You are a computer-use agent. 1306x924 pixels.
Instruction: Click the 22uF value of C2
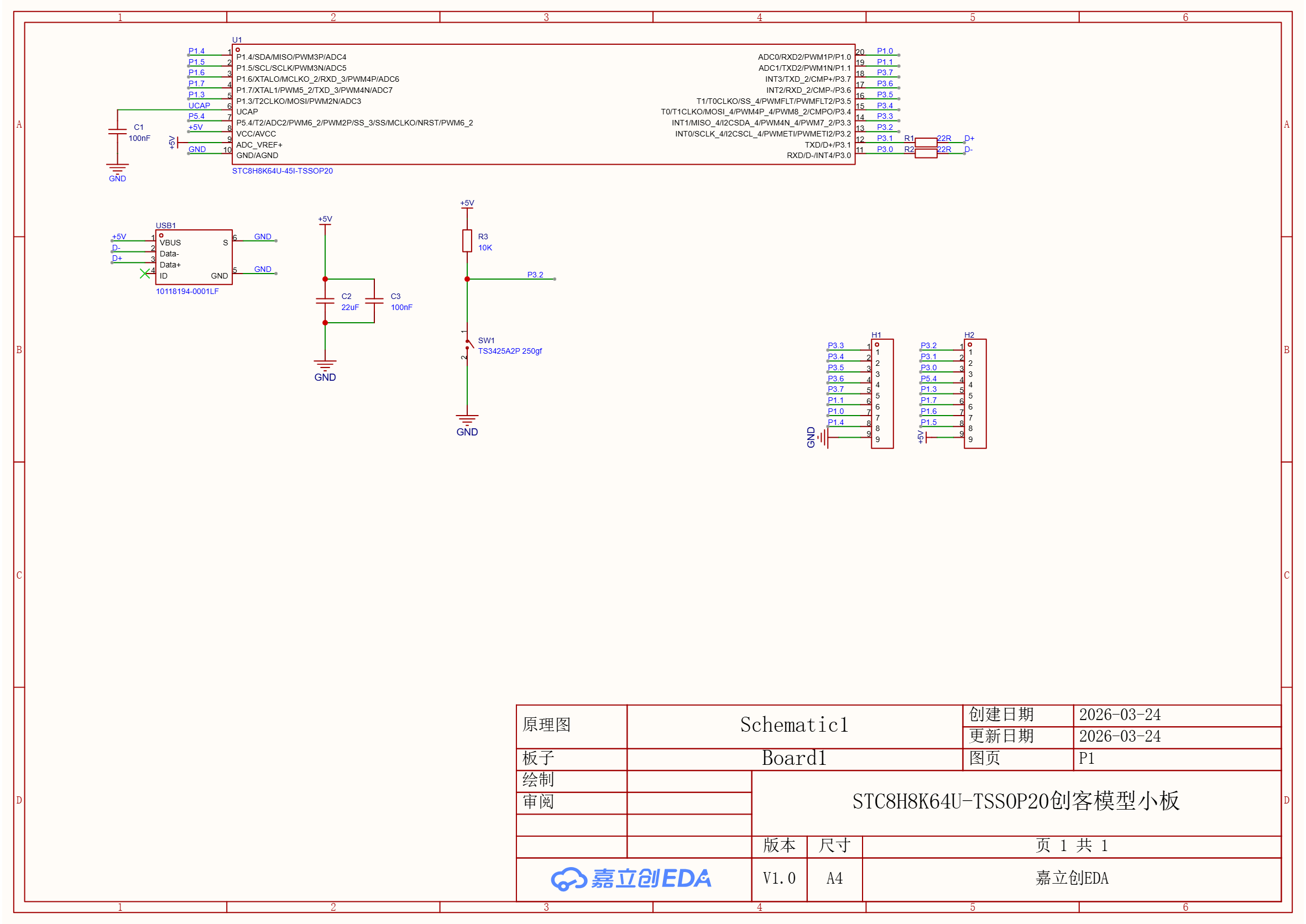point(349,307)
